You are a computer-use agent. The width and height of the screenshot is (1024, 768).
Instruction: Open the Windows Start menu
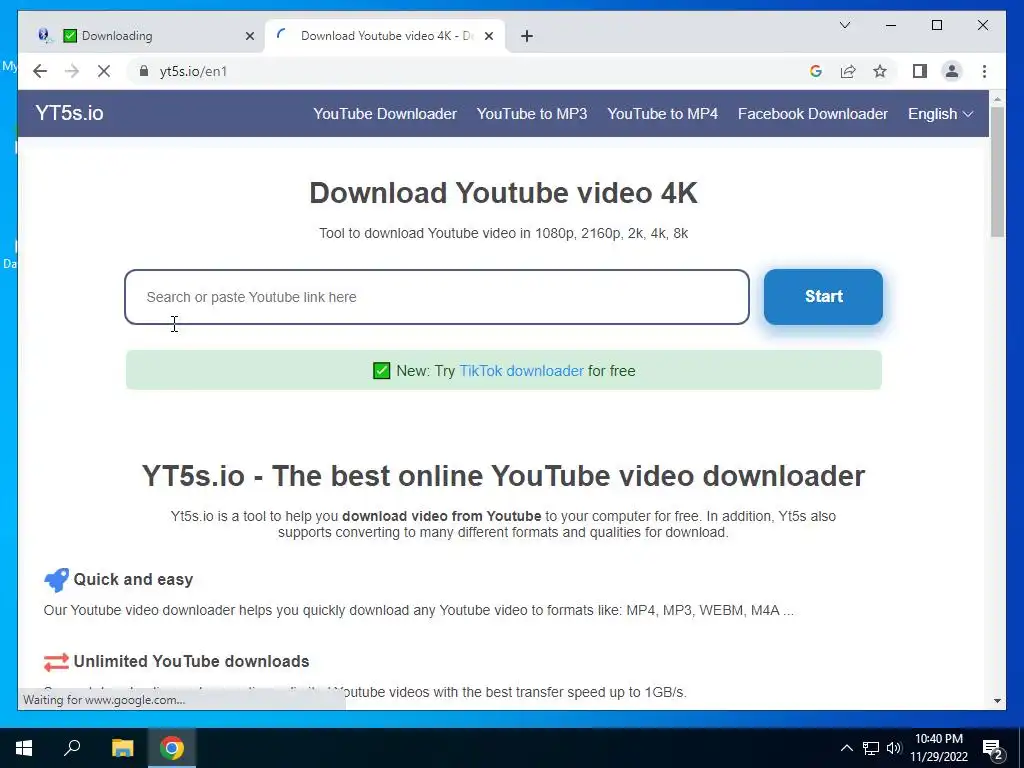24,748
